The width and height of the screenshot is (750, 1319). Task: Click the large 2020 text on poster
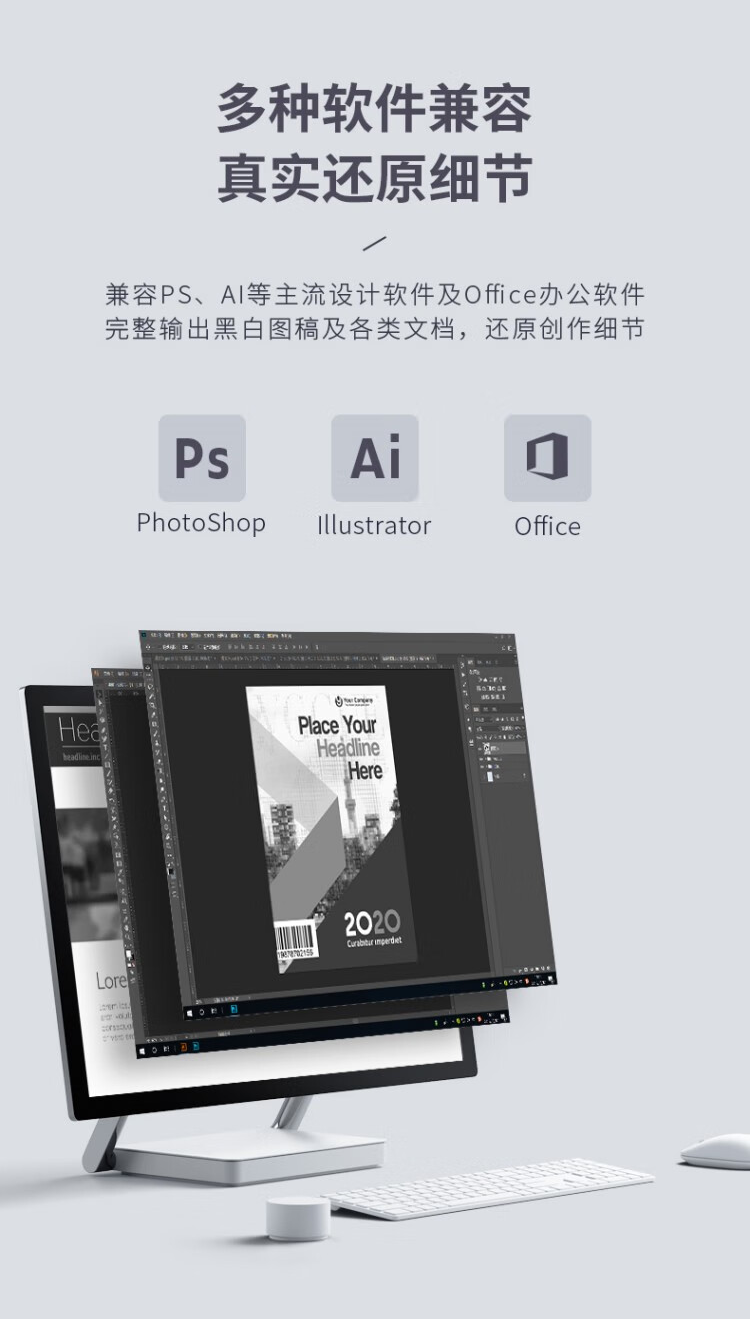[x=372, y=922]
